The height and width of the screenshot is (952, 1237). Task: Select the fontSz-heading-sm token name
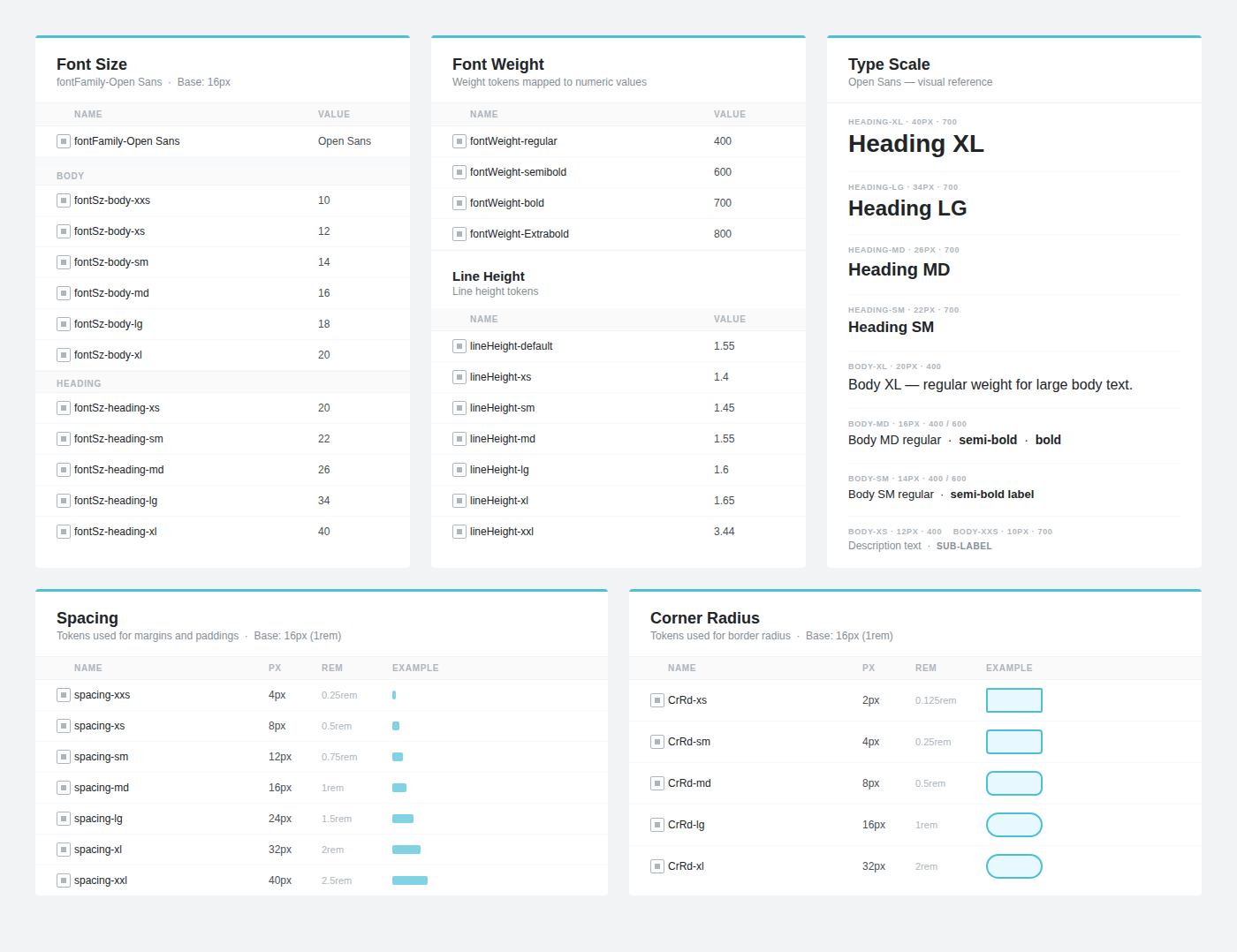pos(118,439)
